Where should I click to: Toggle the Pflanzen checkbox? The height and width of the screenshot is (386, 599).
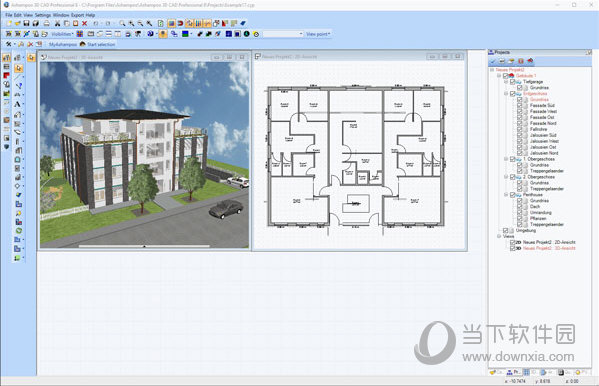tap(520, 219)
